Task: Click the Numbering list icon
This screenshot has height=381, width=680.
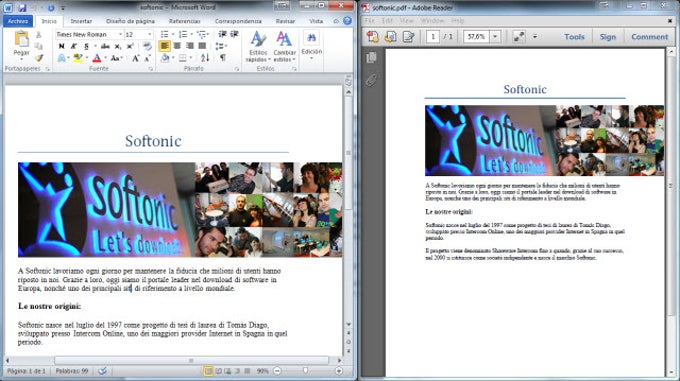Action: 183,34
